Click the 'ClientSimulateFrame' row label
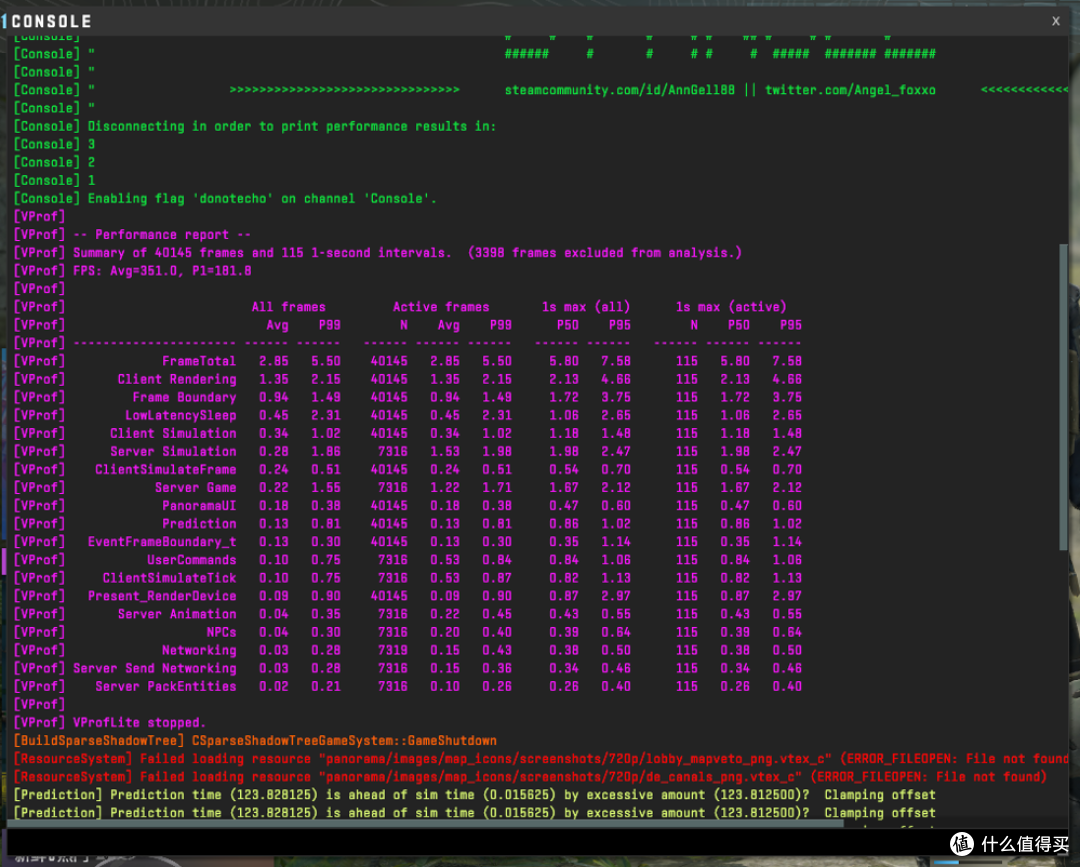Viewport: 1080px width, 867px height. tap(165, 469)
